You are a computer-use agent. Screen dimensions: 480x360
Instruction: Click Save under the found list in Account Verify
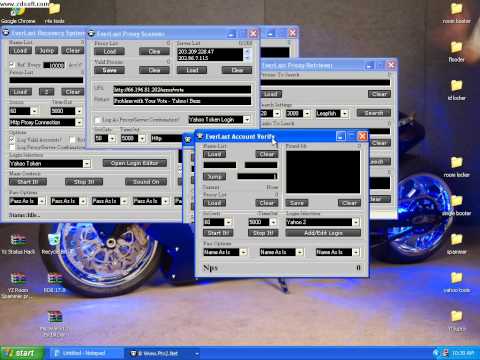297,203
